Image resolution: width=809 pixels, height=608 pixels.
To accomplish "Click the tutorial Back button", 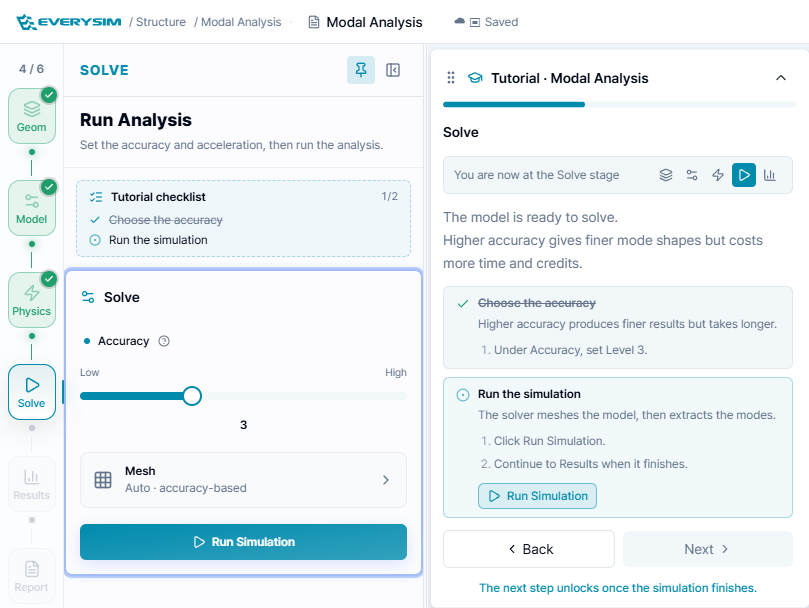I will pos(529,549).
